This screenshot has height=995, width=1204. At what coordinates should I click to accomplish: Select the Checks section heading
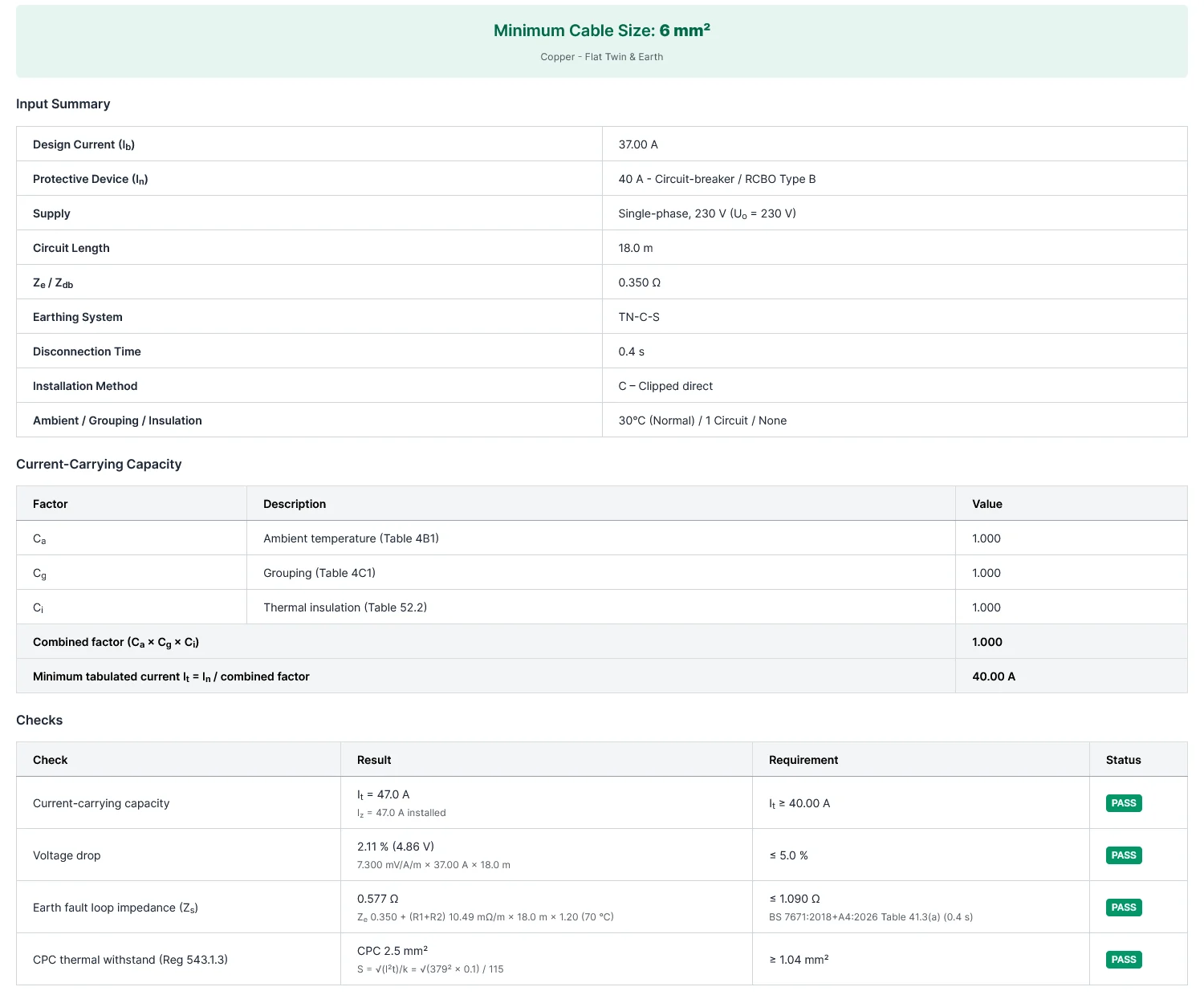[39, 720]
